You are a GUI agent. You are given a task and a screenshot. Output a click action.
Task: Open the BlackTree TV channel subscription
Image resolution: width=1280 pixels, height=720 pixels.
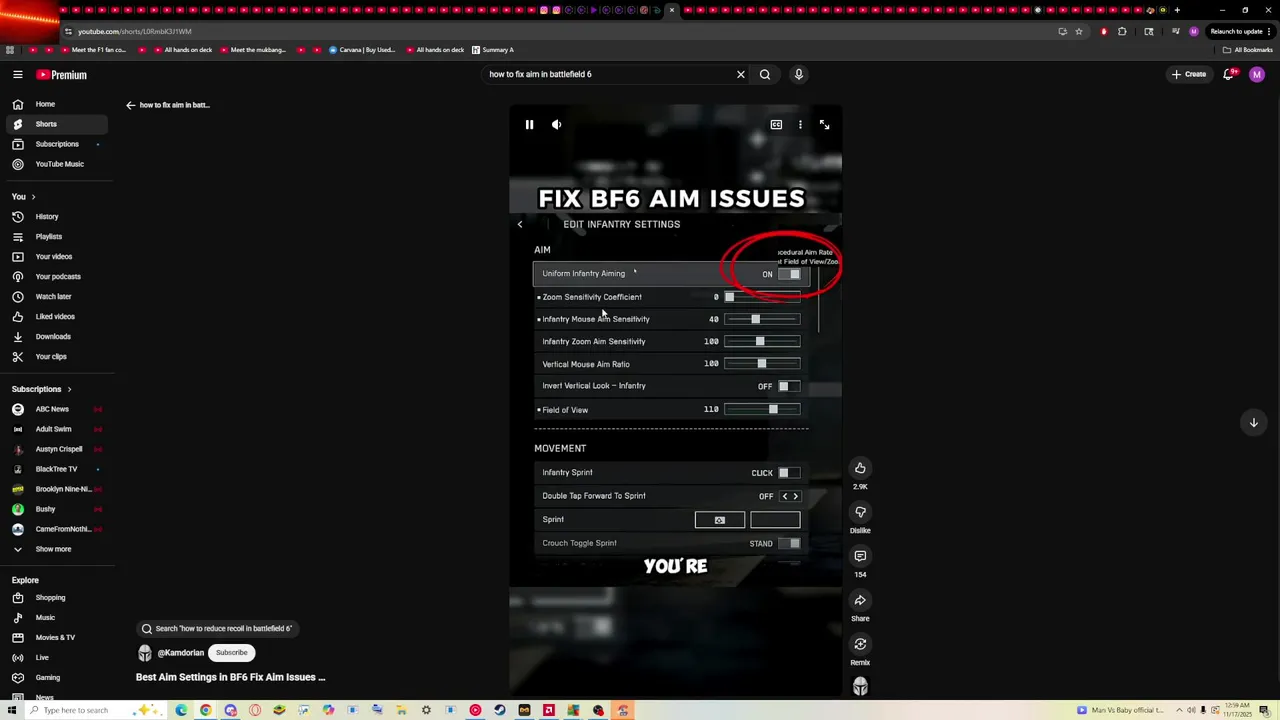(56, 469)
